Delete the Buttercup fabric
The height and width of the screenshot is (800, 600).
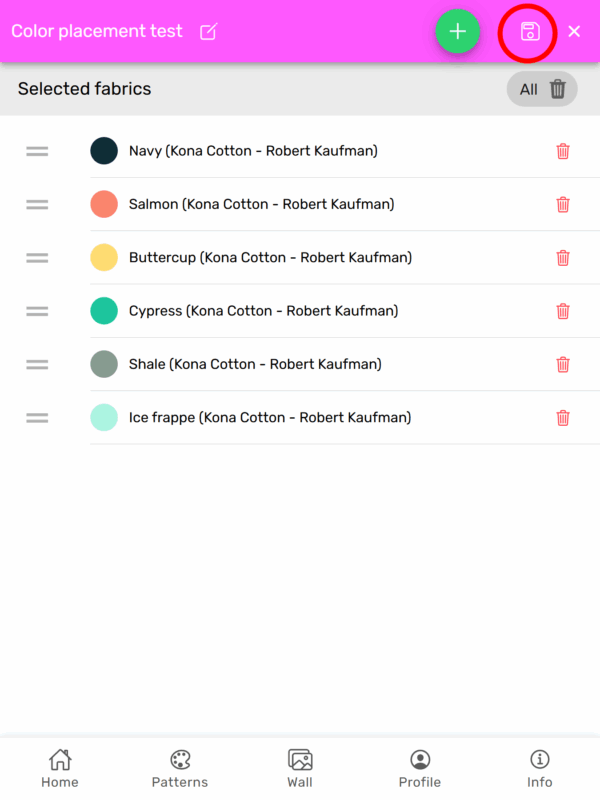(x=563, y=258)
